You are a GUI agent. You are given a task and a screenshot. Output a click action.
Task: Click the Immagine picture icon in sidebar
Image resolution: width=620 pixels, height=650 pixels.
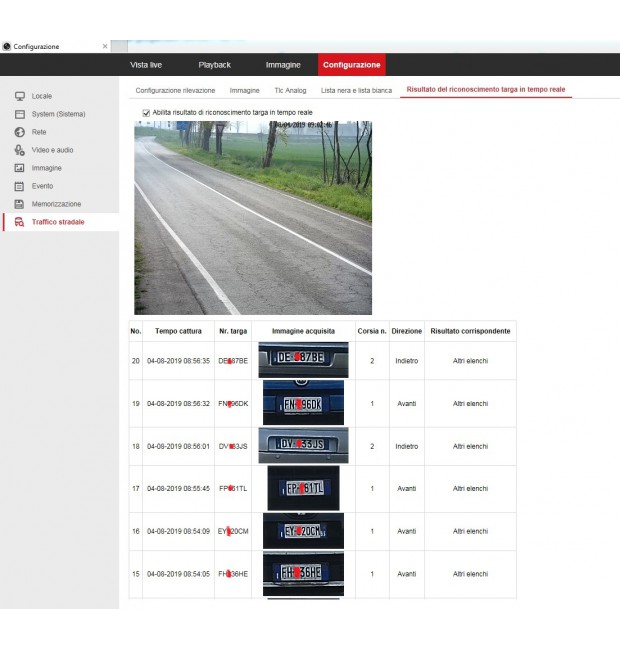19,168
